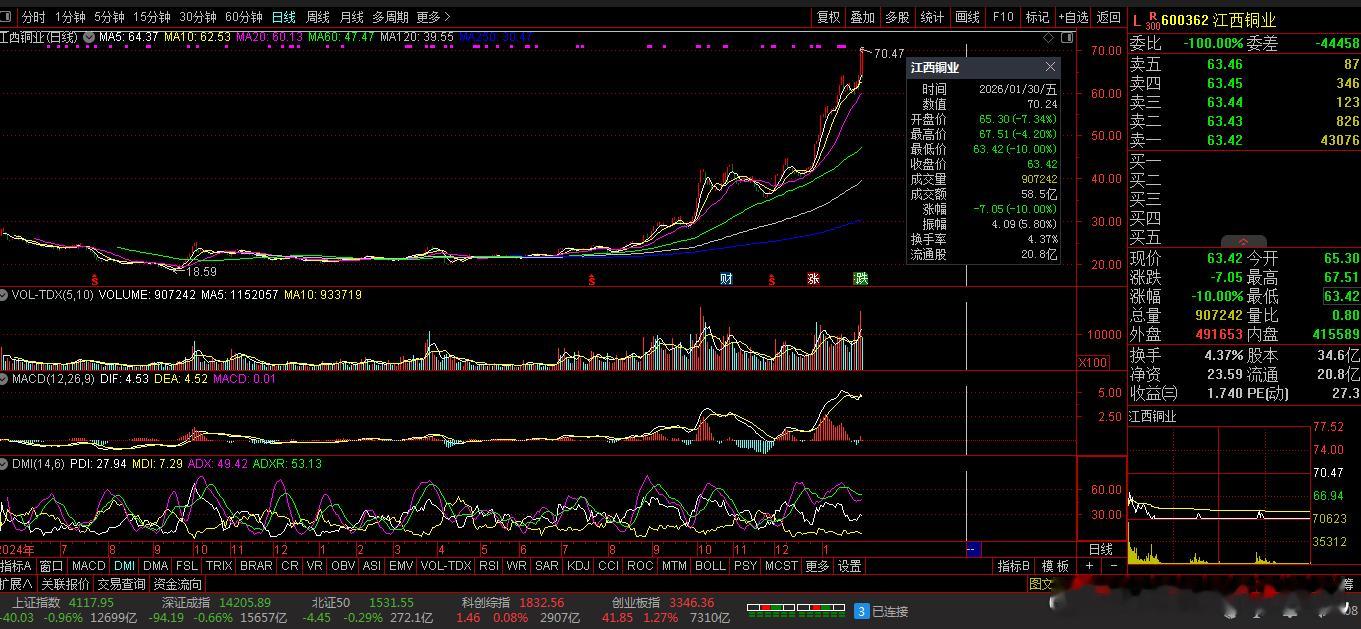The image size is (1361, 629).
Task: Switch indicator to TRIX
Action: point(219,566)
